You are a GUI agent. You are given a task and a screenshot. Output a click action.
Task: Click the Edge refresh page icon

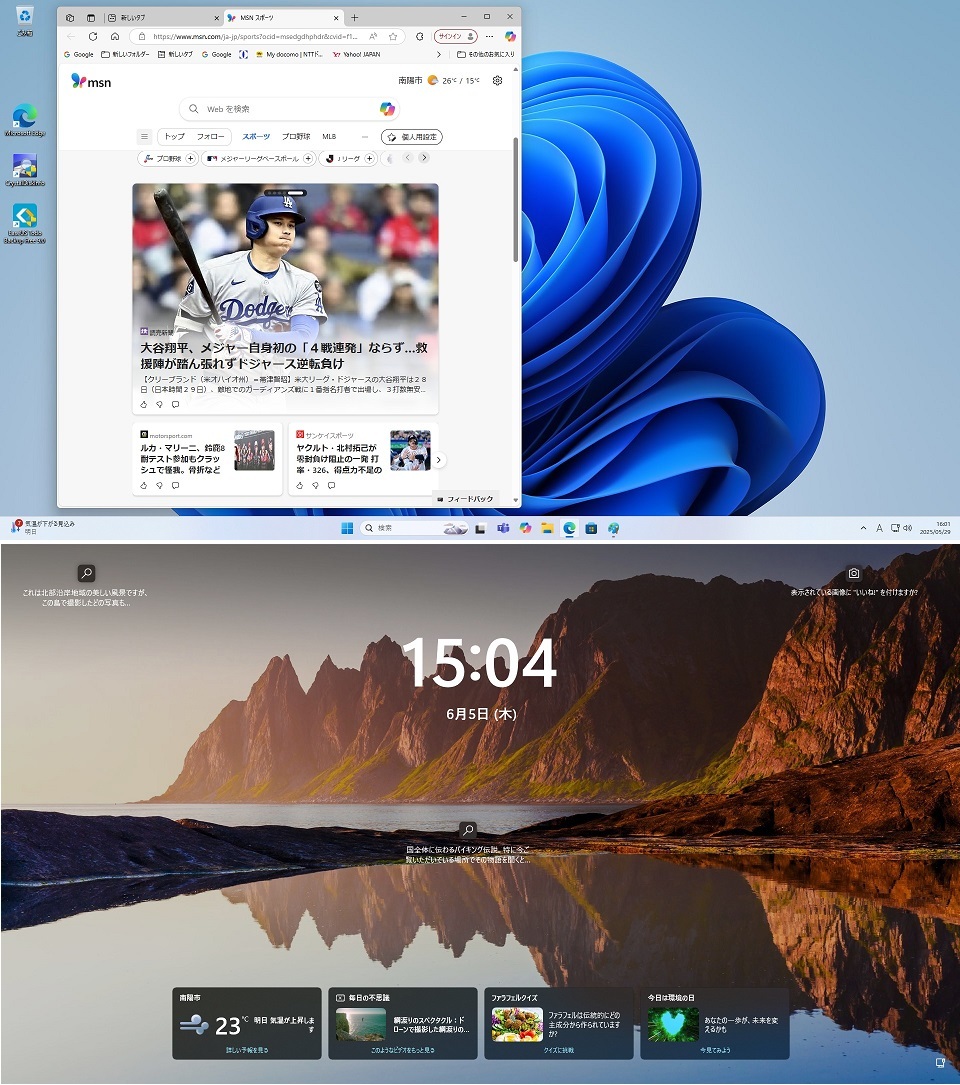click(x=93, y=36)
